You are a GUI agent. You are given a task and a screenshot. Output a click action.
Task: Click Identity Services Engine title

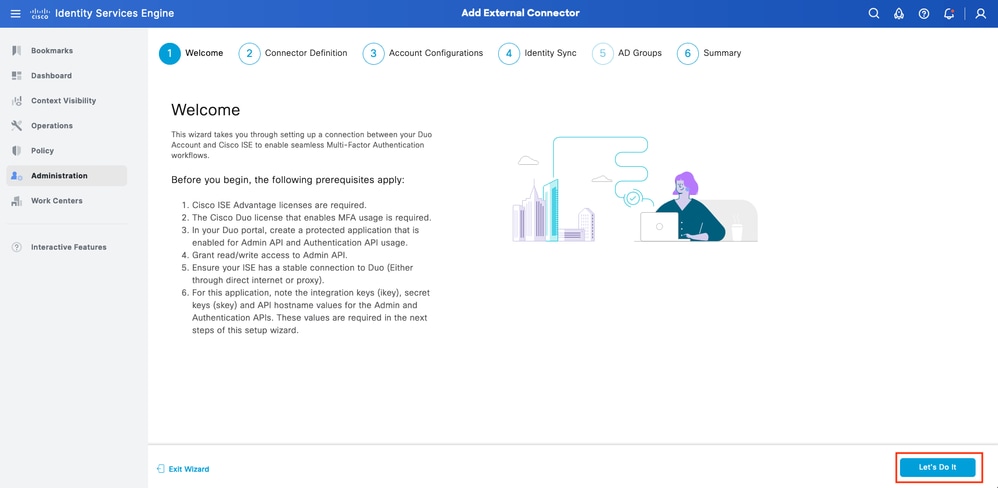tap(115, 13)
